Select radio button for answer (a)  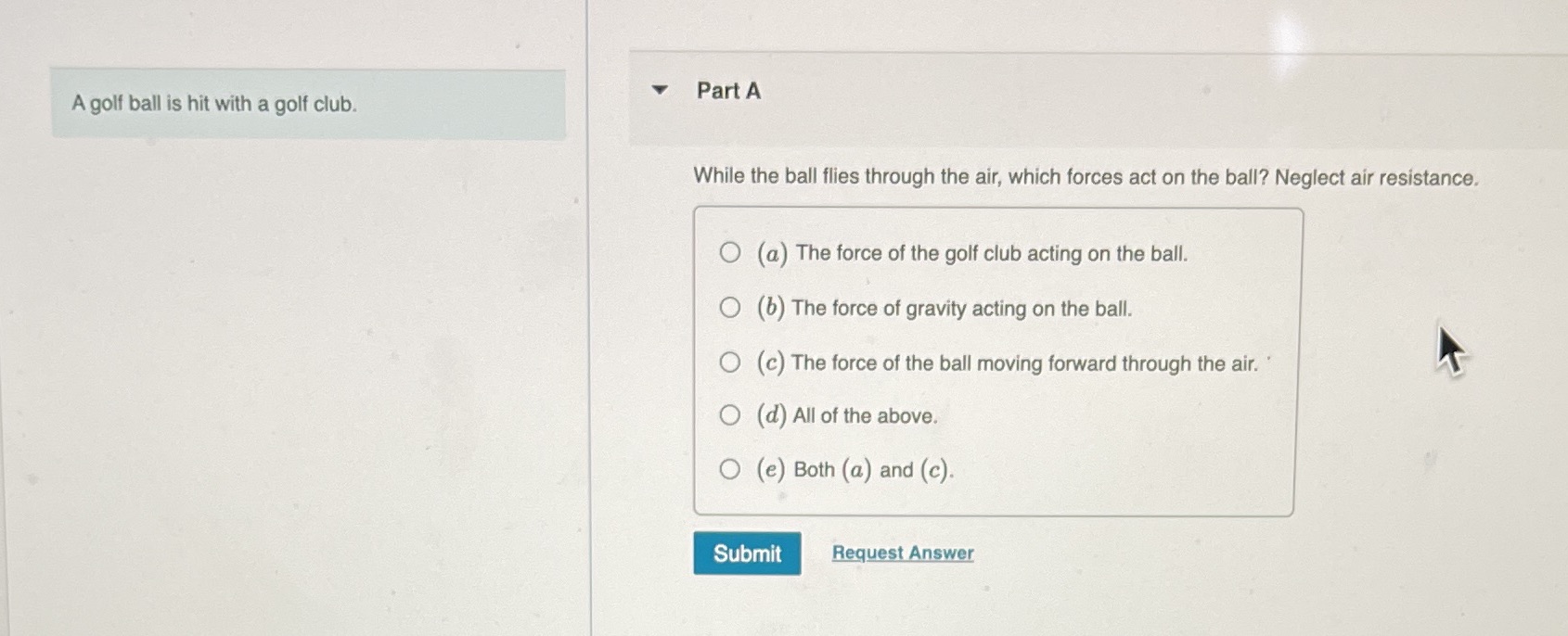click(x=730, y=251)
